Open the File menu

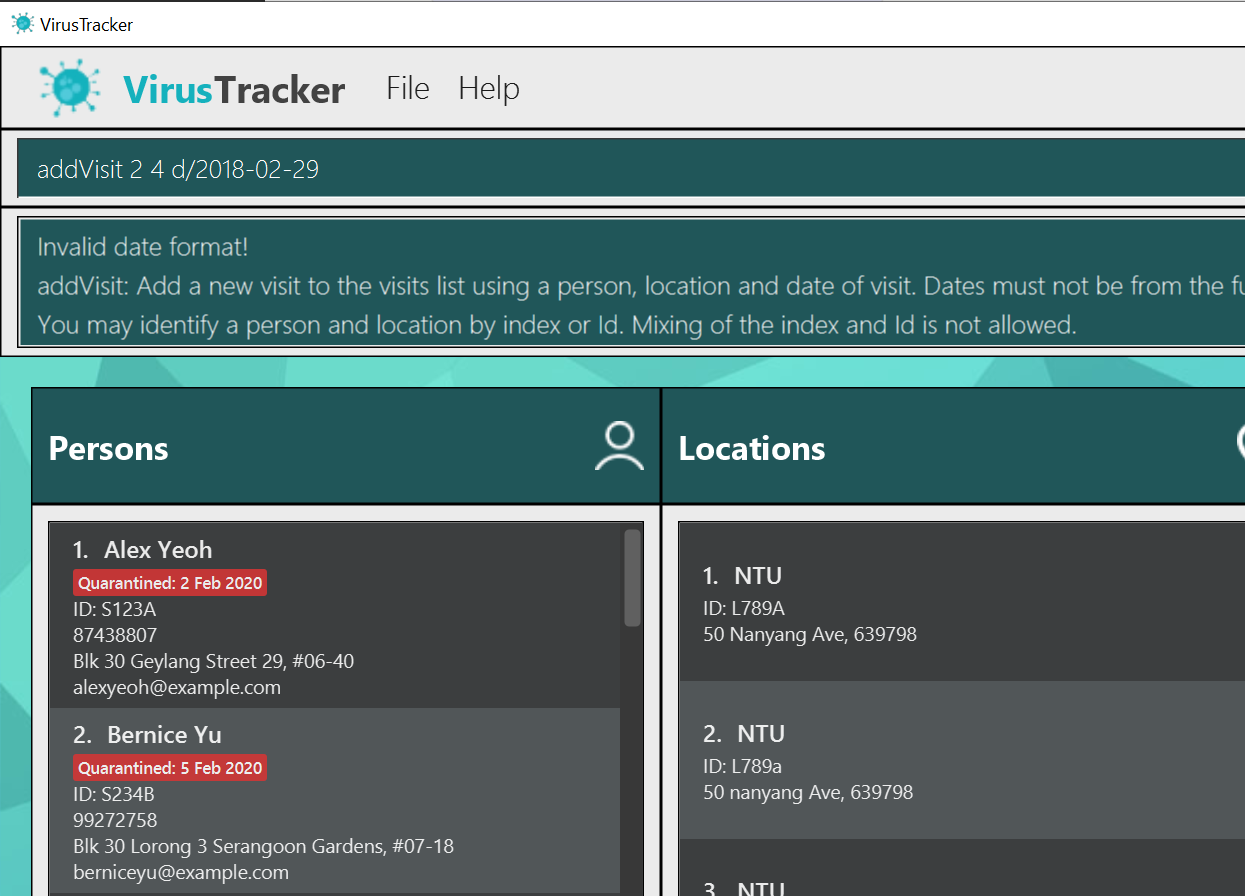tap(408, 88)
